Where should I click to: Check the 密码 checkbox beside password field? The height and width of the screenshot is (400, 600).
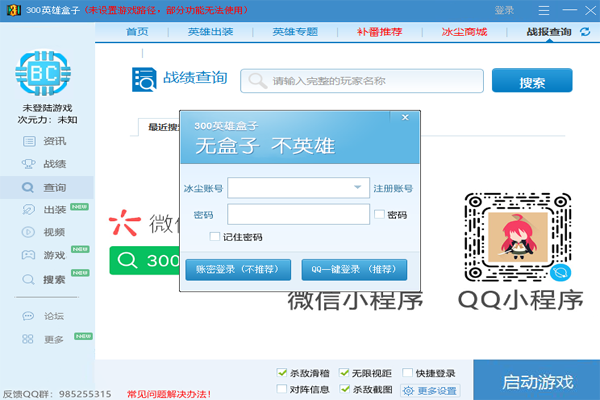(x=379, y=214)
